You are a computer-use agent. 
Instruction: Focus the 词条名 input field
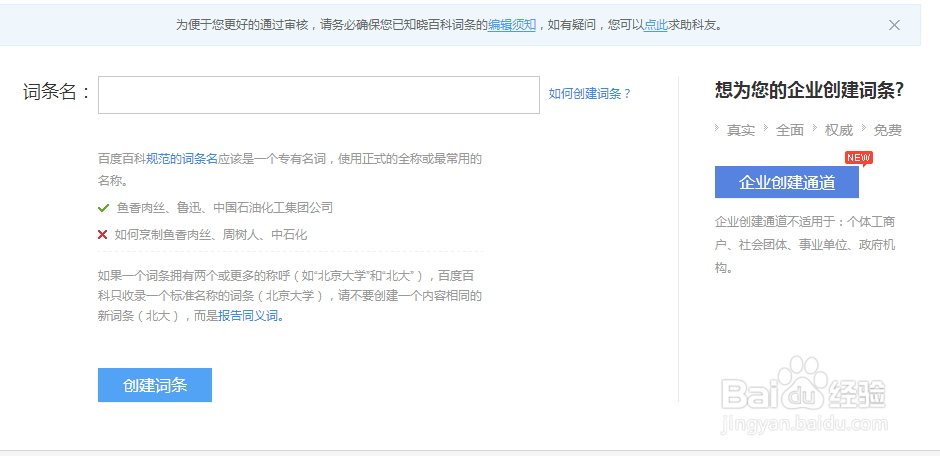click(319, 95)
